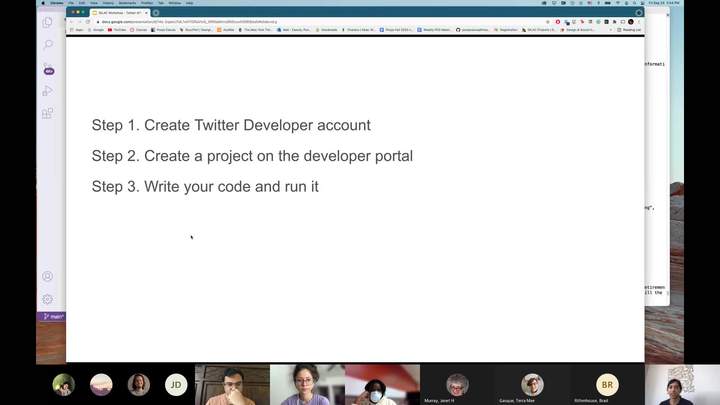Open the Reading List button
The image size is (720, 405).
629,30
